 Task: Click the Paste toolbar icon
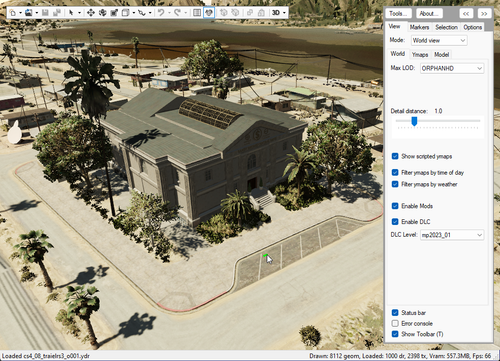coord(261,13)
